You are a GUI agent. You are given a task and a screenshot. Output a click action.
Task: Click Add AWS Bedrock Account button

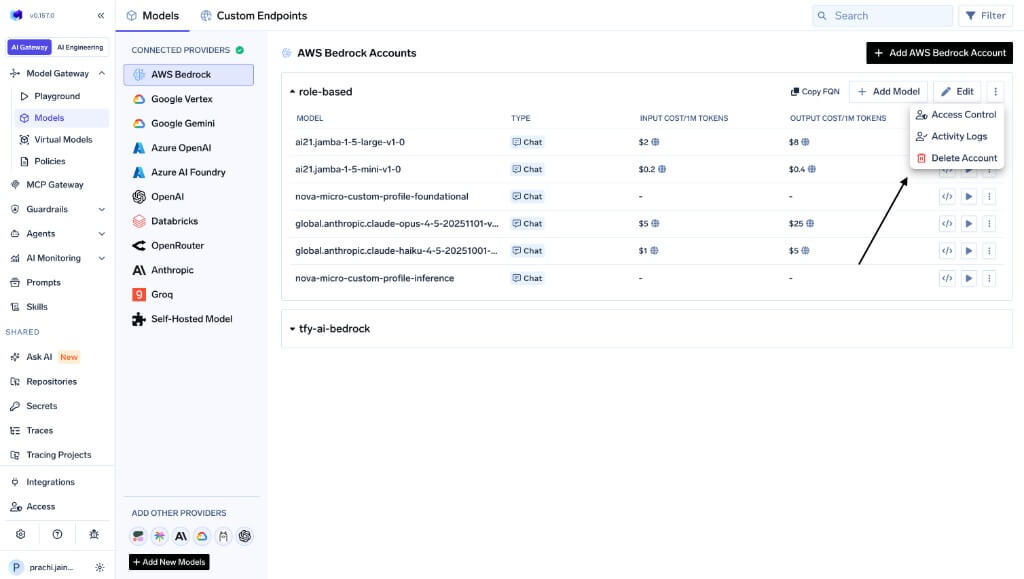(939, 53)
